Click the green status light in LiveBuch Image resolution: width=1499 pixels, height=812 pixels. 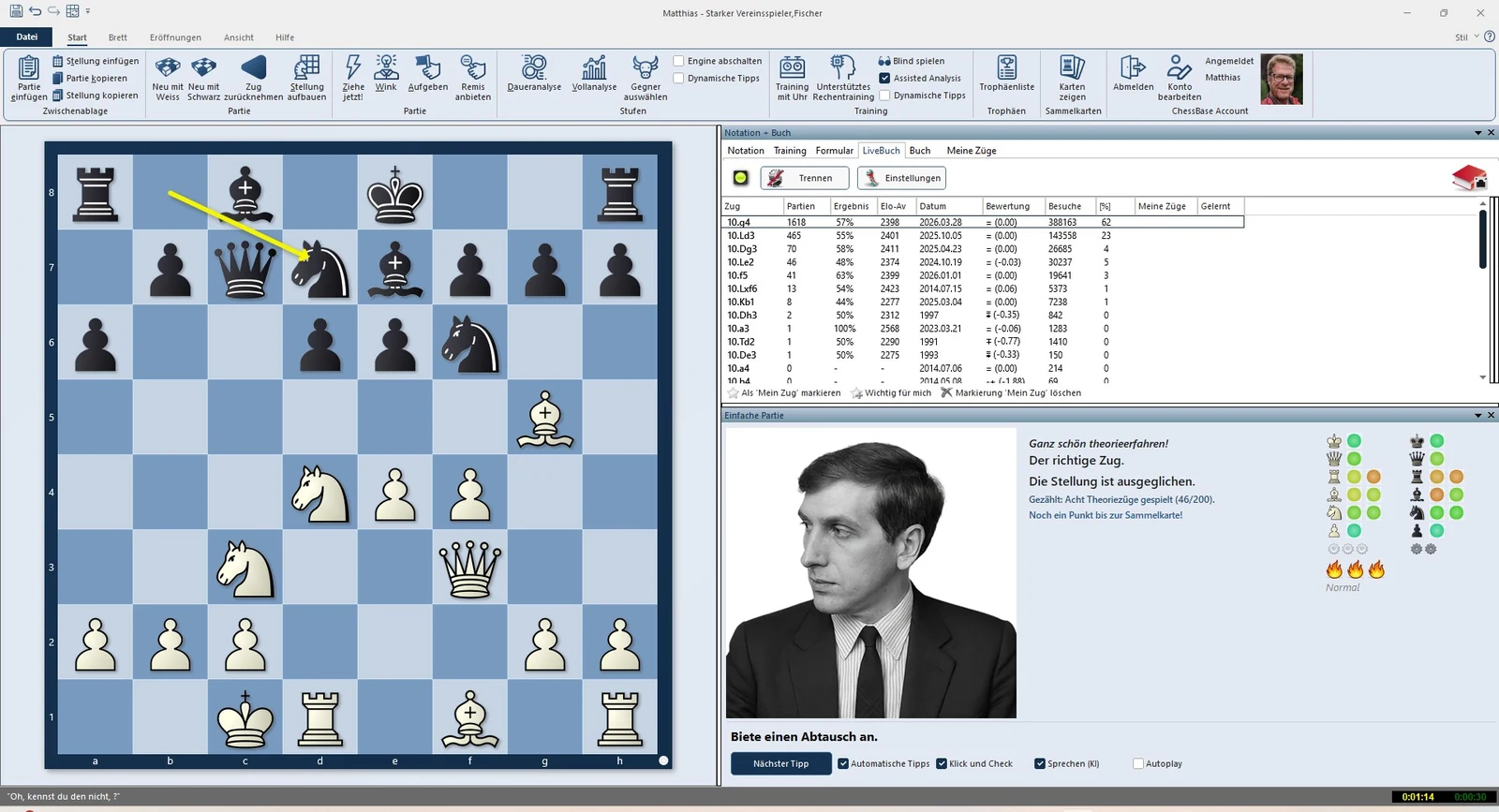point(740,178)
